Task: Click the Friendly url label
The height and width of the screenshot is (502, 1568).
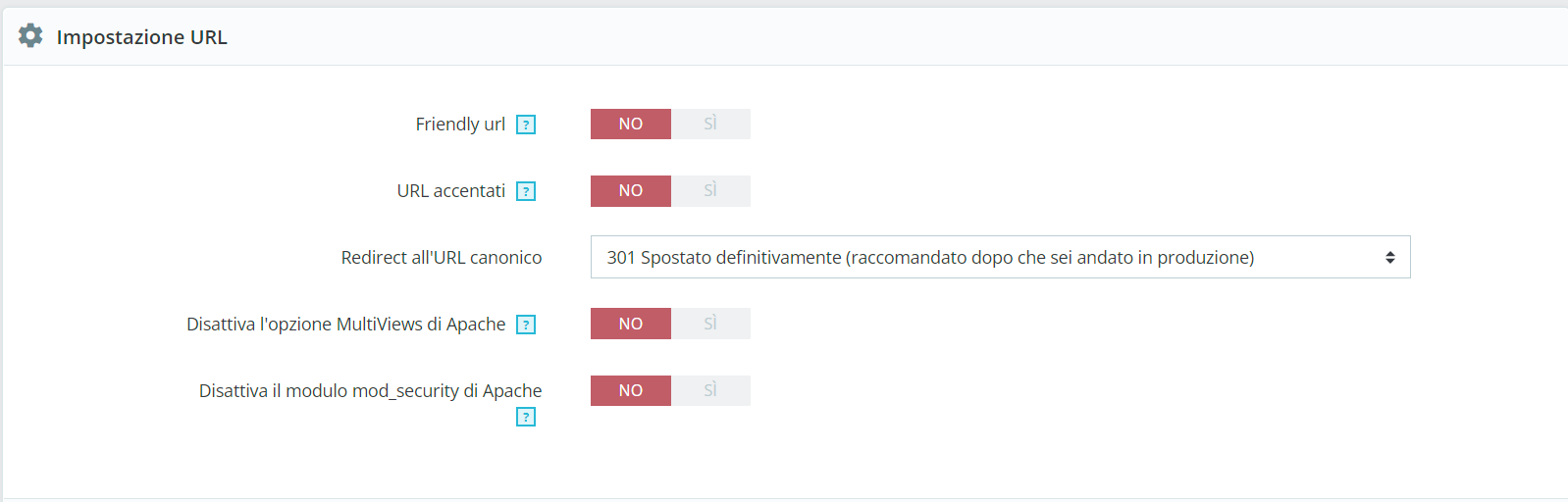Action: [459, 125]
